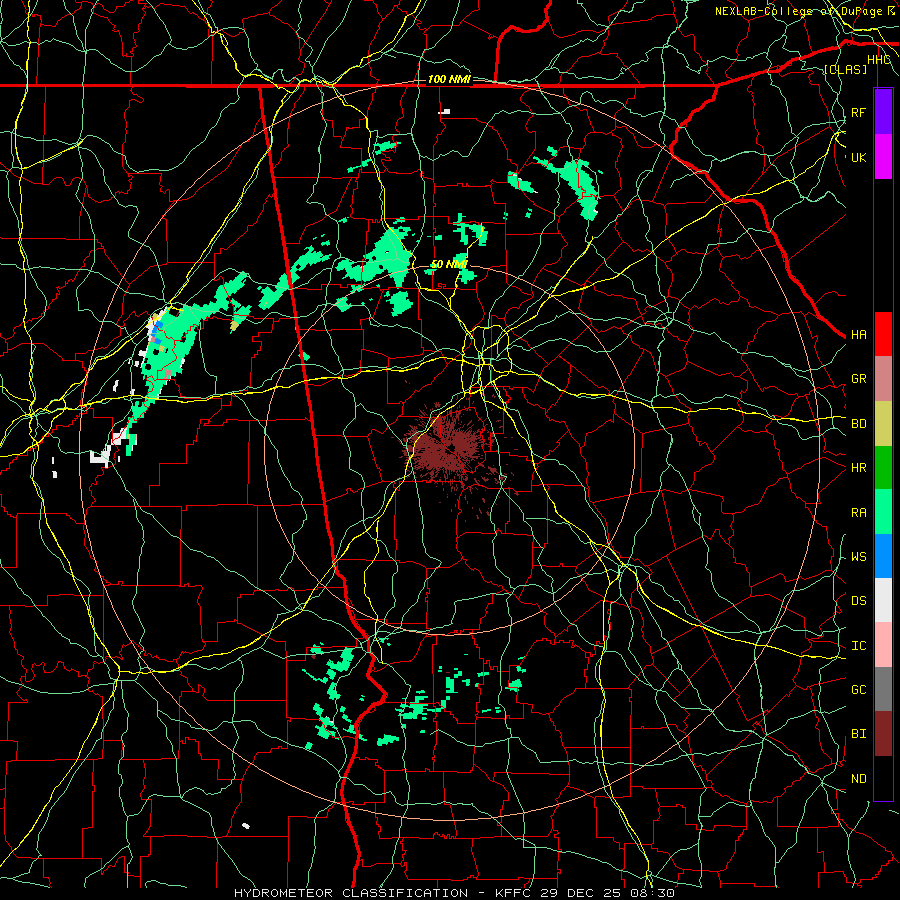Click the GR legend label
Screen dimensions: 900x900
859,379
